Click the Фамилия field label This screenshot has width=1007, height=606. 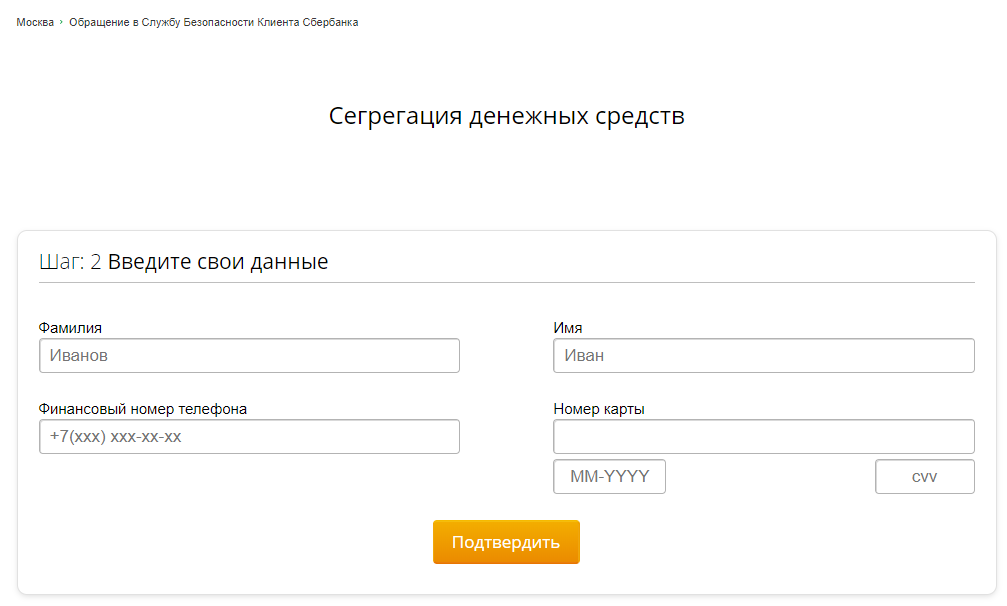[x=70, y=328]
